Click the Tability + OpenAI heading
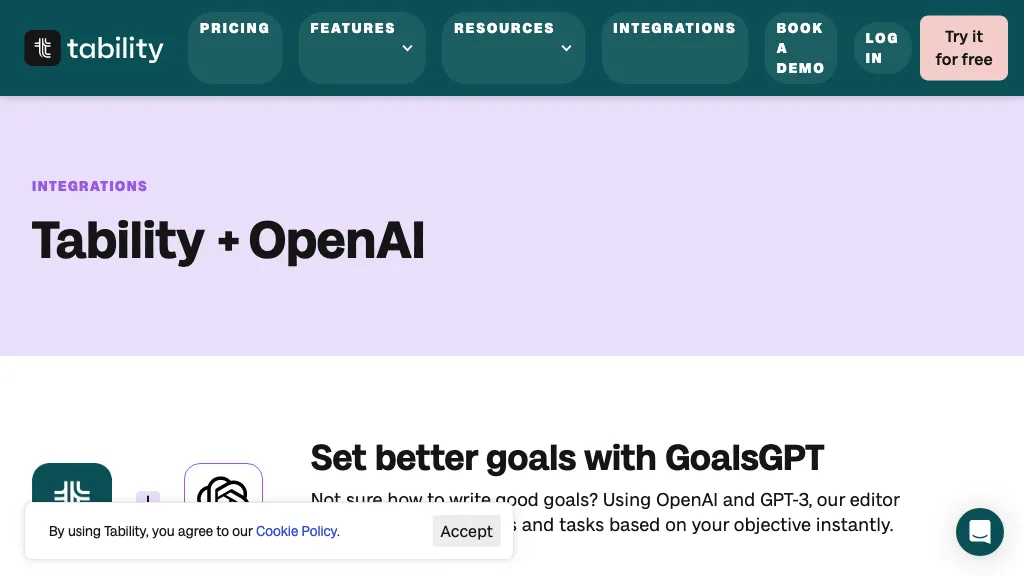Screen dimensions: 1024x576 [x=228, y=241]
